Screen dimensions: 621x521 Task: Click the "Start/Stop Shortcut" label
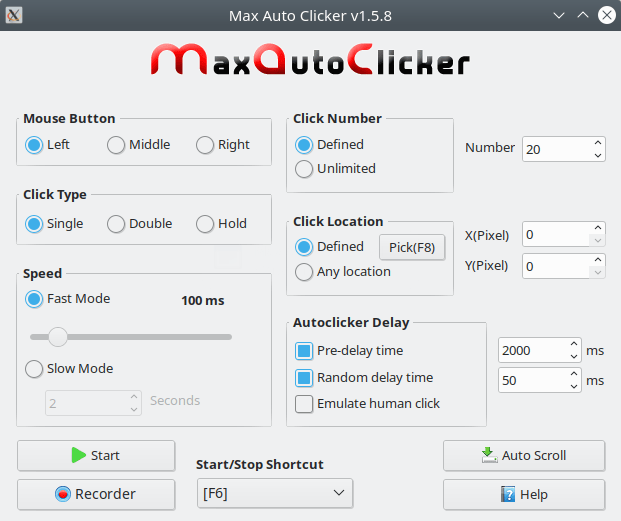click(x=260, y=464)
